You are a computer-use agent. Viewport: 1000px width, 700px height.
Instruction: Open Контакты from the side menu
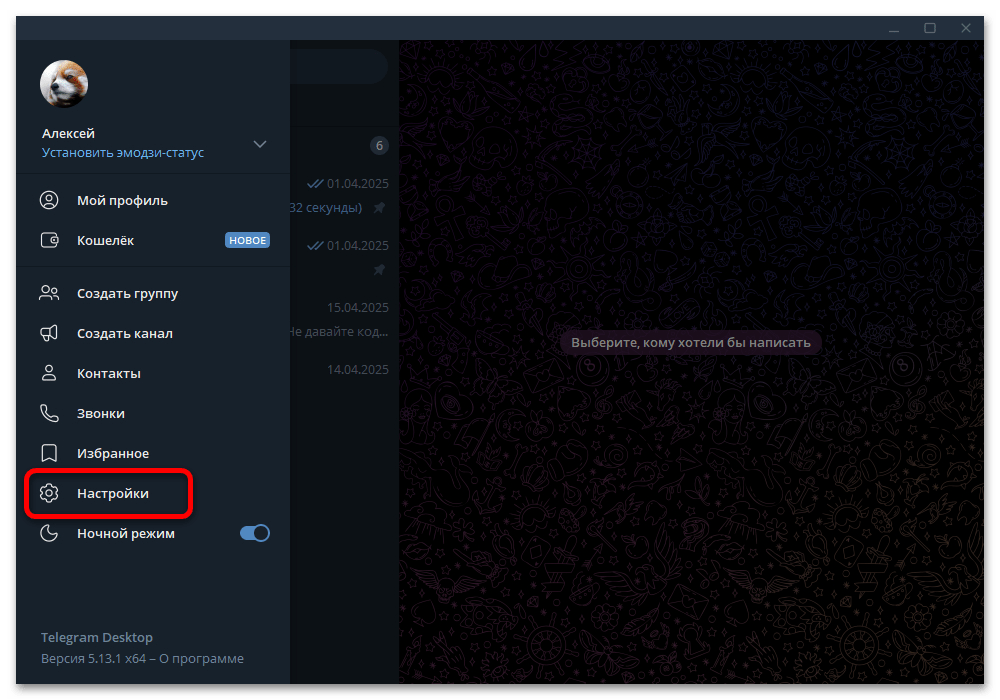click(153, 374)
